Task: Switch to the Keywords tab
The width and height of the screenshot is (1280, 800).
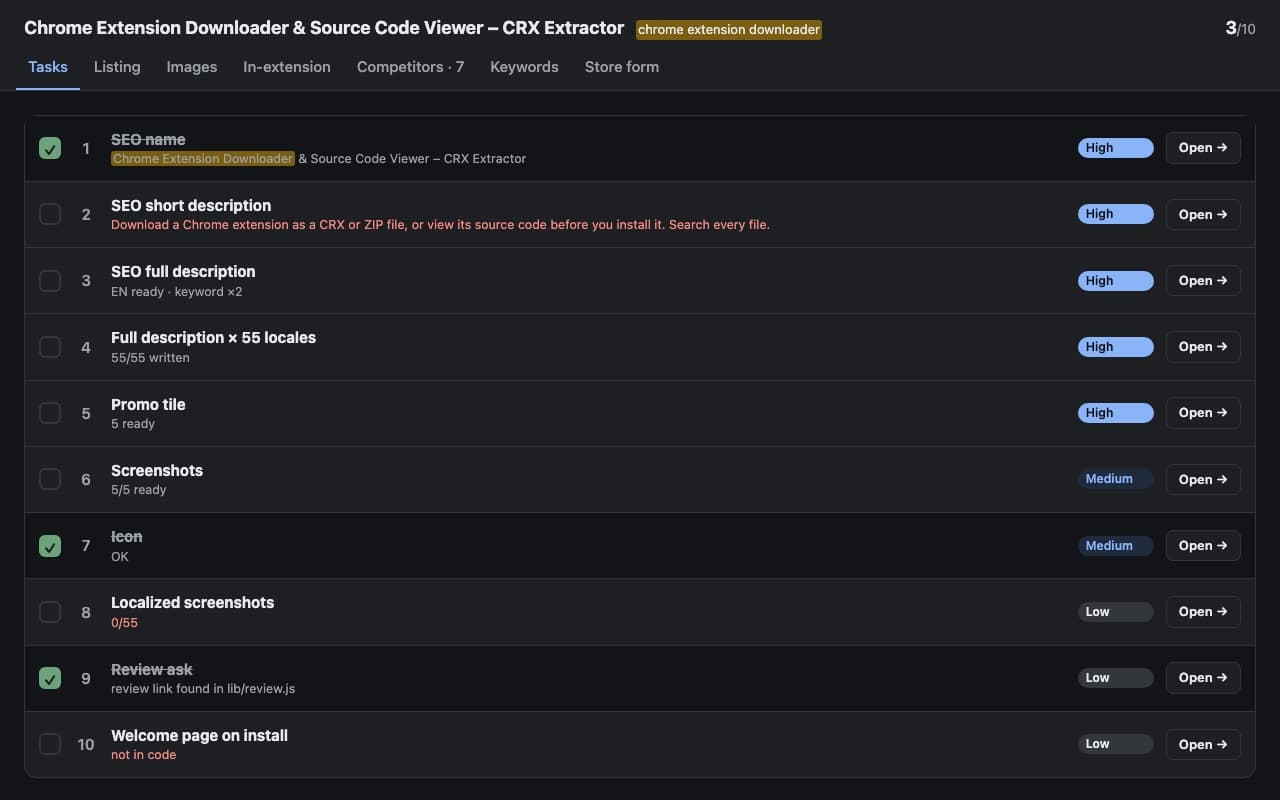Action: [524, 67]
